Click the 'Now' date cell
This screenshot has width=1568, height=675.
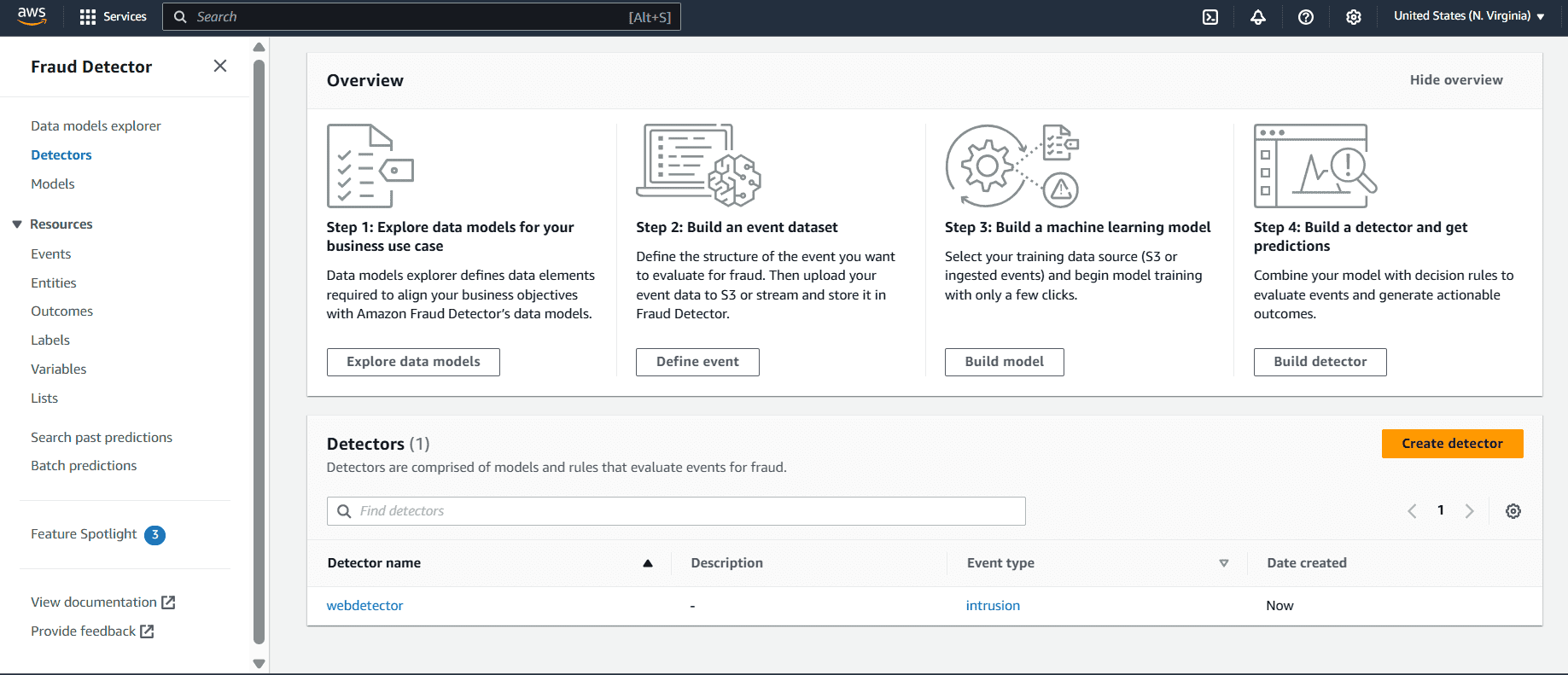(x=1279, y=605)
